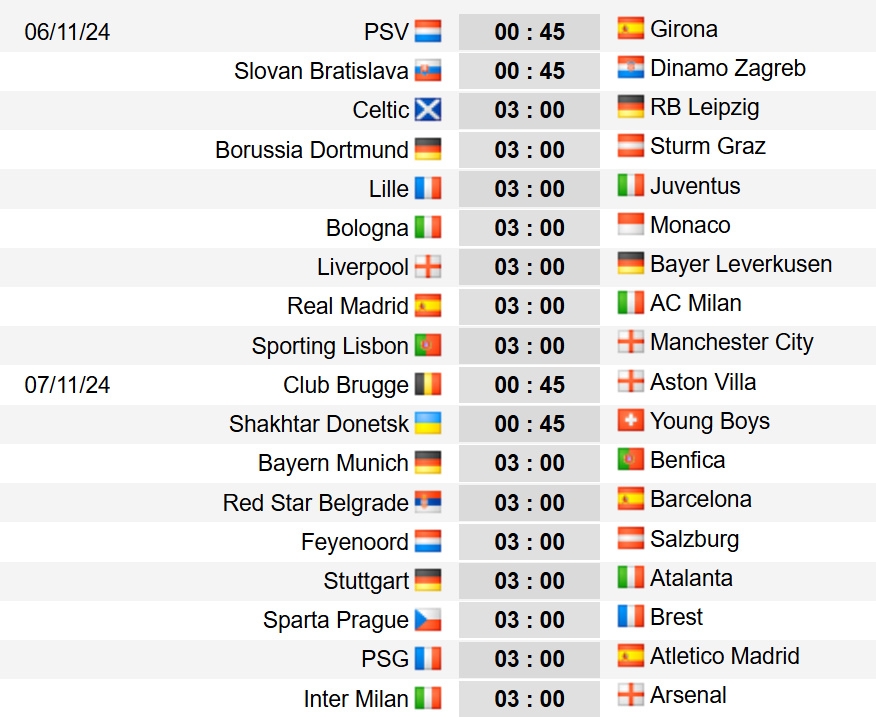The image size is (876, 717).
Task: Select the Liverpool team name
Action: pyautogui.click(x=363, y=267)
